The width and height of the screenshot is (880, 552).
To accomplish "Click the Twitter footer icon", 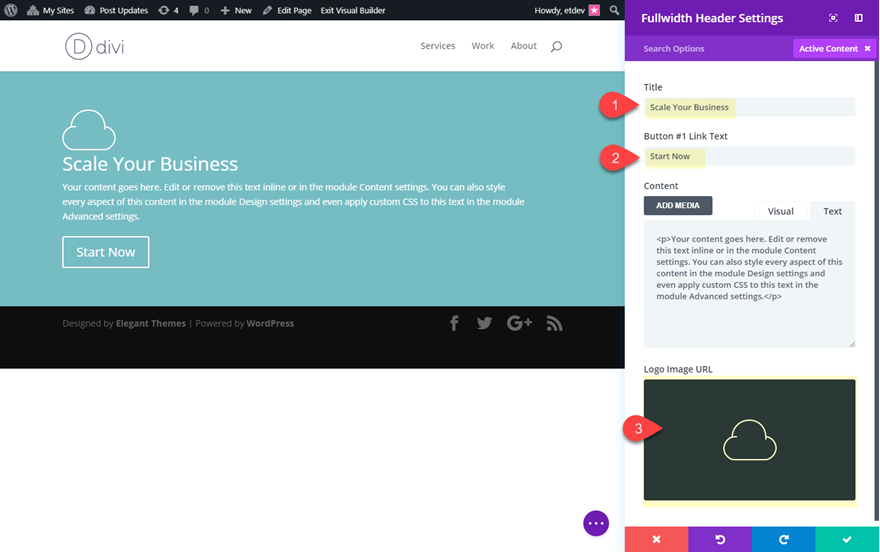I will point(484,323).
